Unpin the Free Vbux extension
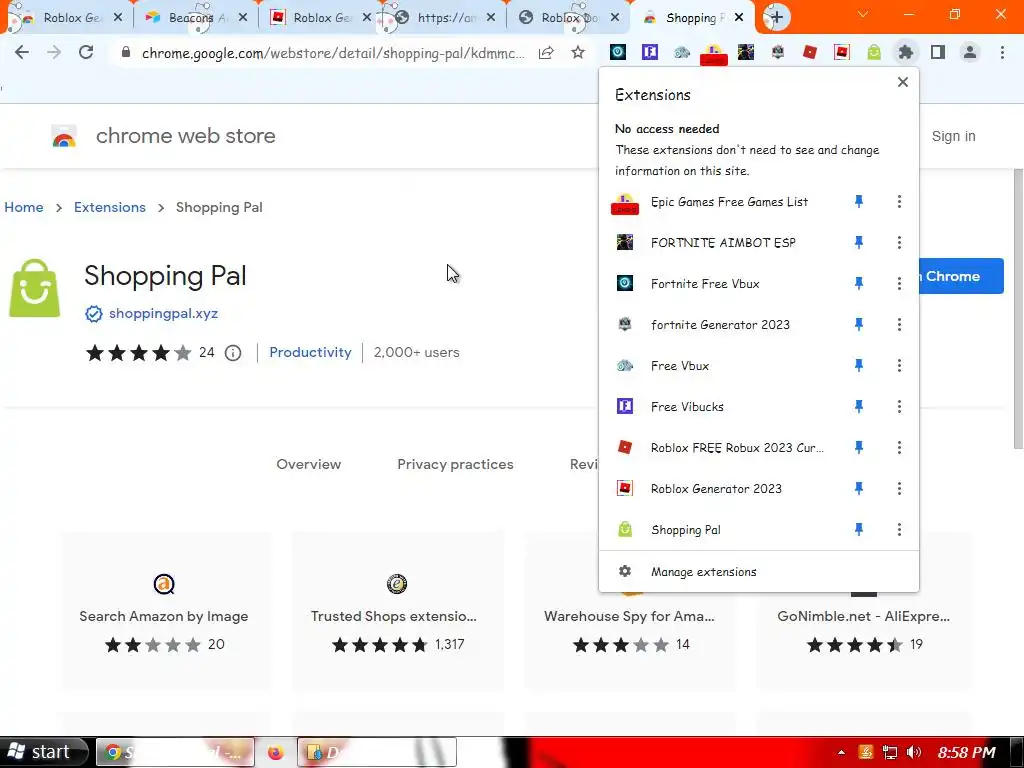The image size is (1024, 768). 859,366
